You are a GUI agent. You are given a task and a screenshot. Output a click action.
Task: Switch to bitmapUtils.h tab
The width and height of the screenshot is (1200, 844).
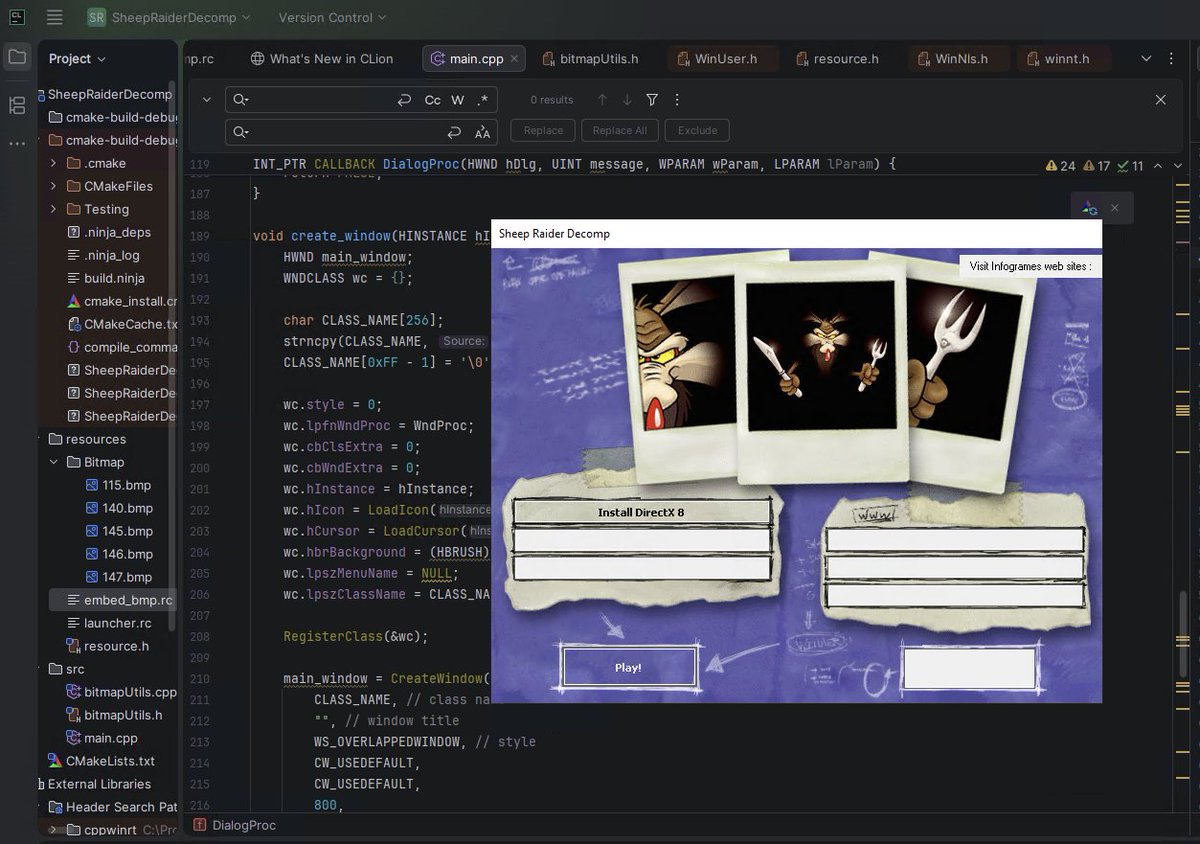tap(591, 59)
